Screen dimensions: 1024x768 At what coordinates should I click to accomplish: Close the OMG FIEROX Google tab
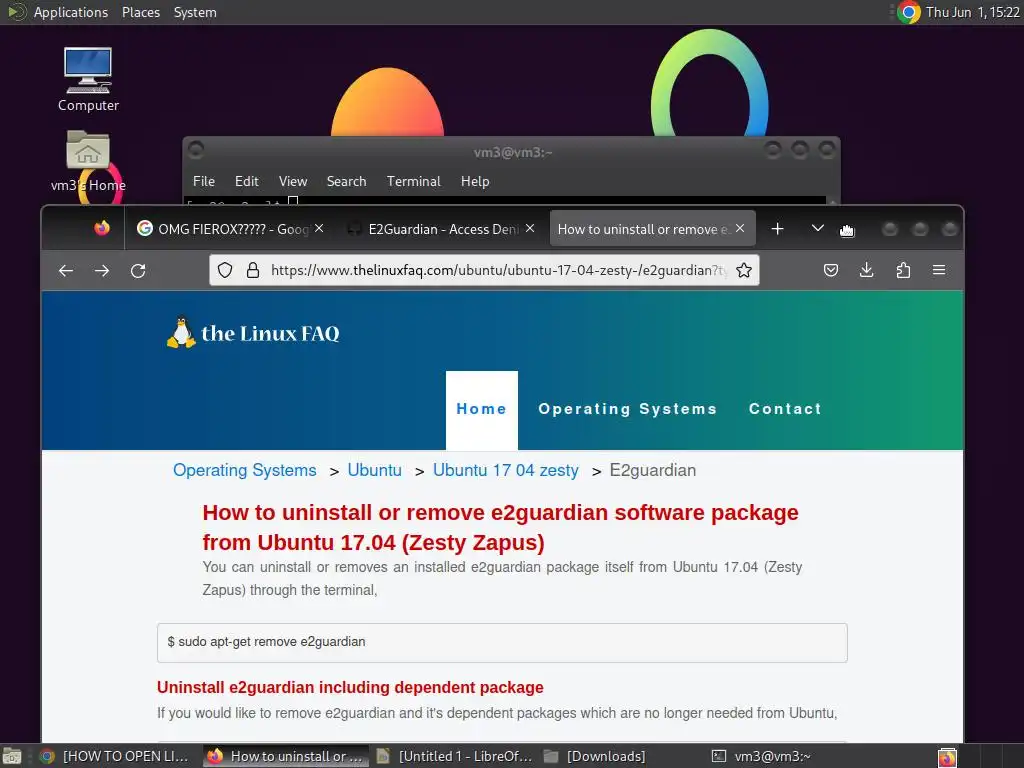(x=319, y=229)
